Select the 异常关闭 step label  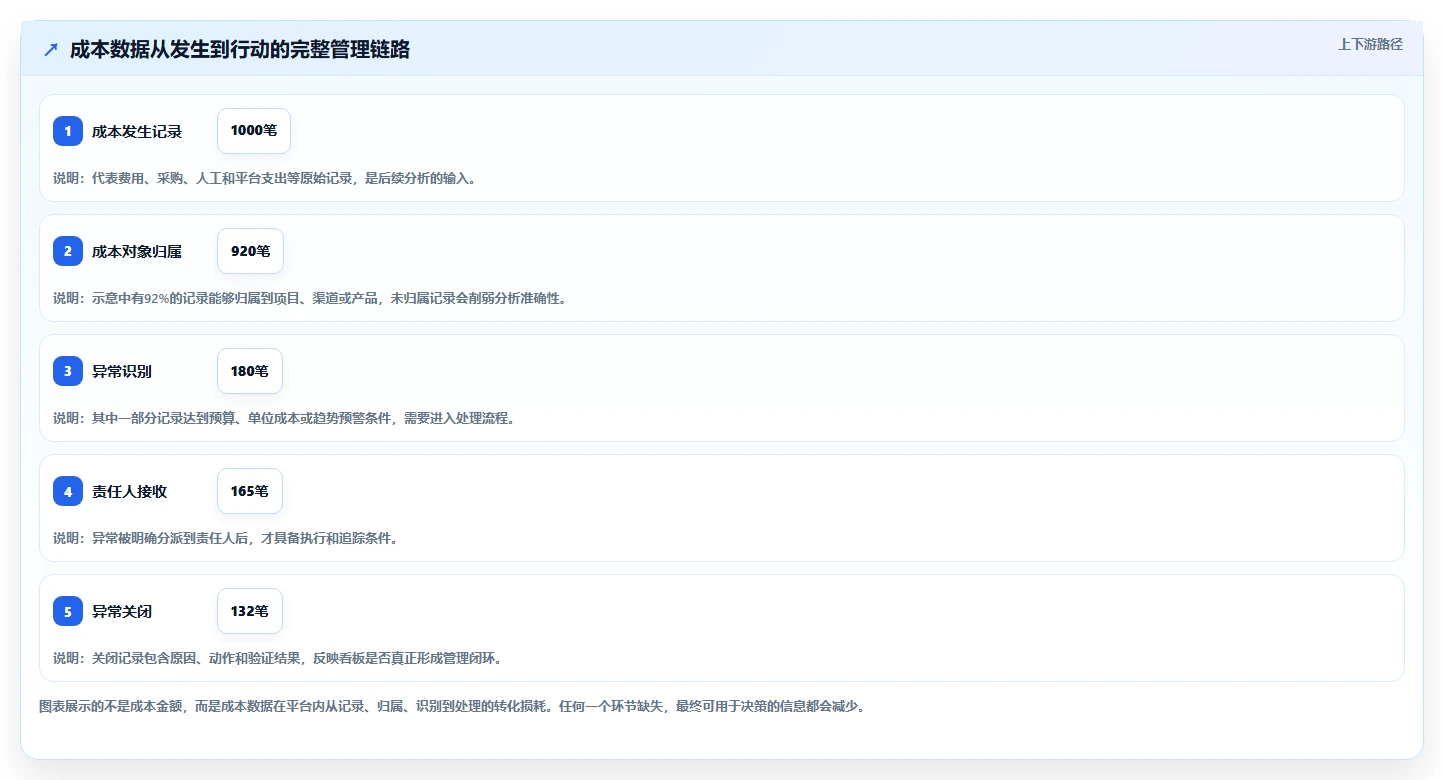[122, 611]
